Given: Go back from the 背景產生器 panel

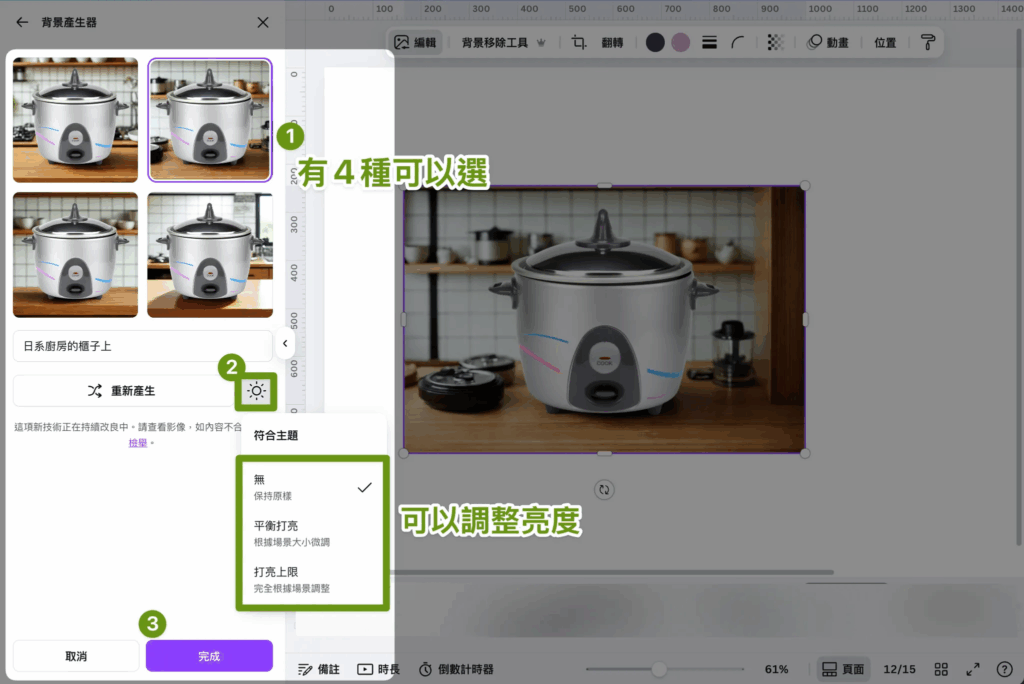Looking at the screenshot, I should pyautogui.click(x=22, y=22).
